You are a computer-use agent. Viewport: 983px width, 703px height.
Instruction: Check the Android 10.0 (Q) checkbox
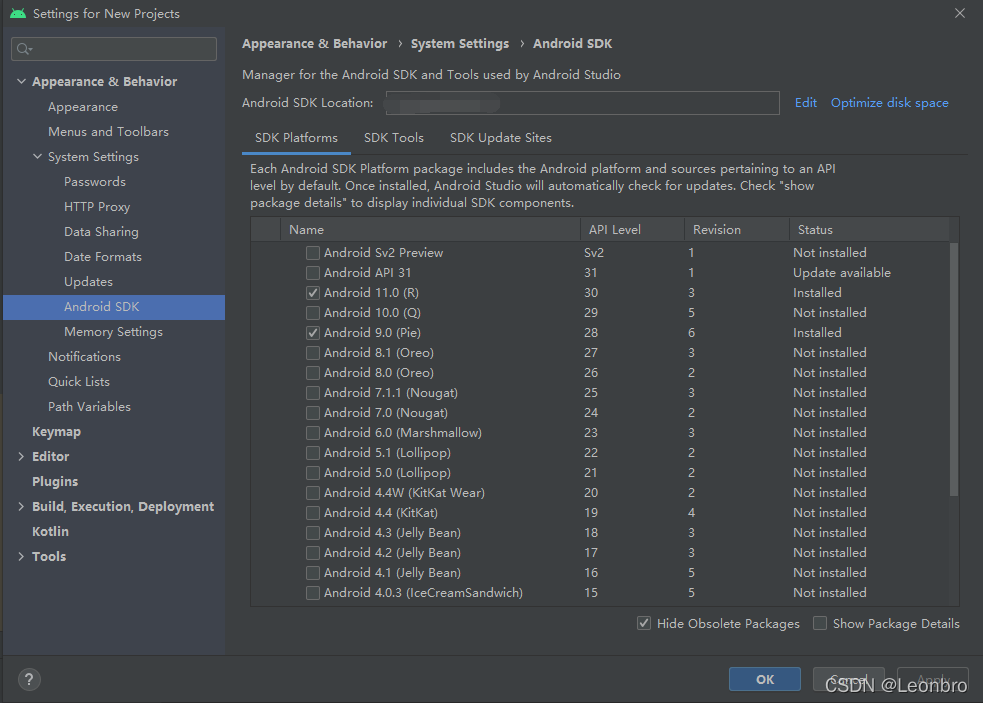(x=313, y=313)
